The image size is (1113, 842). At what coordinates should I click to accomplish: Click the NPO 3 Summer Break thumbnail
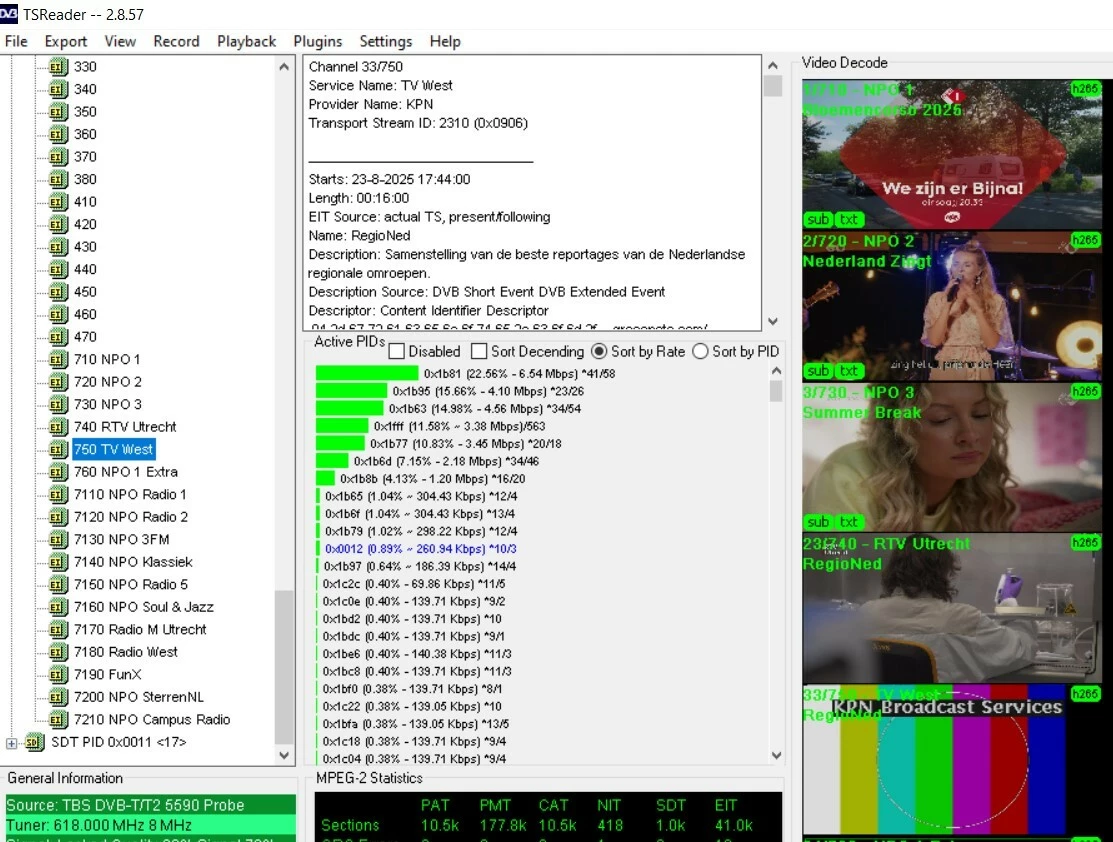click(x=952, y=457)
